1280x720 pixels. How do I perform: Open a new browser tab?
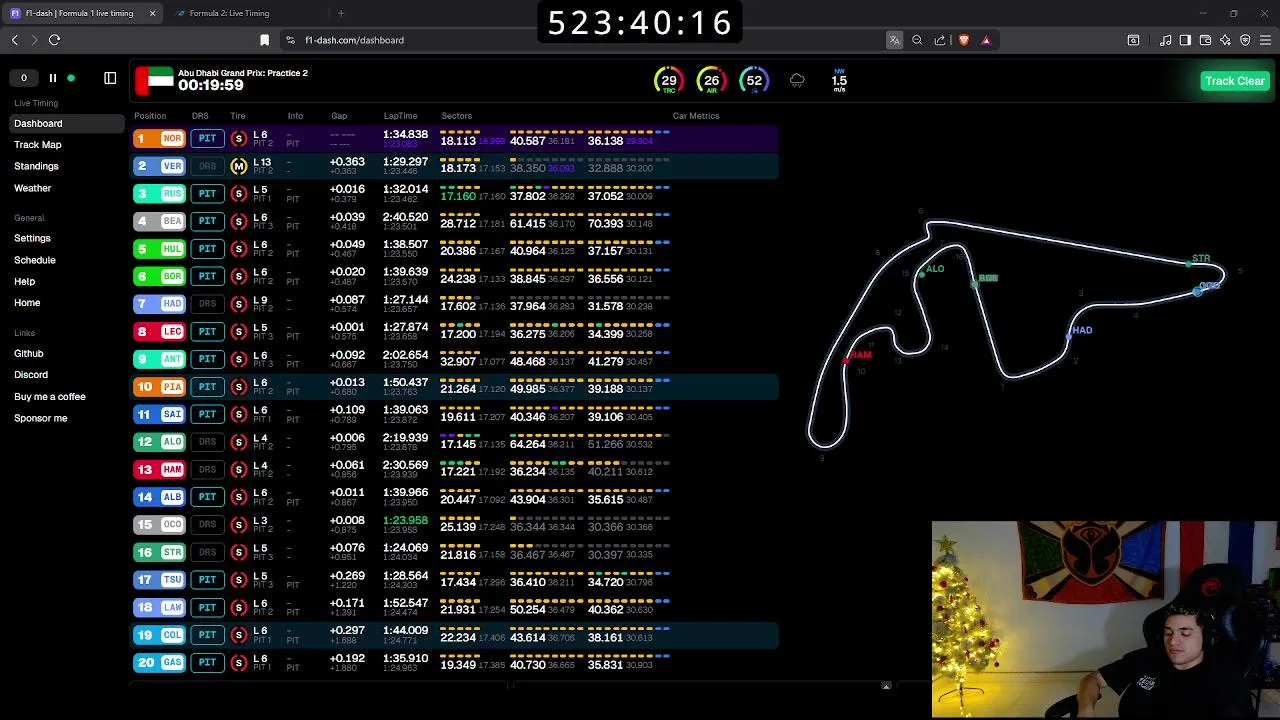coord(341,13)
